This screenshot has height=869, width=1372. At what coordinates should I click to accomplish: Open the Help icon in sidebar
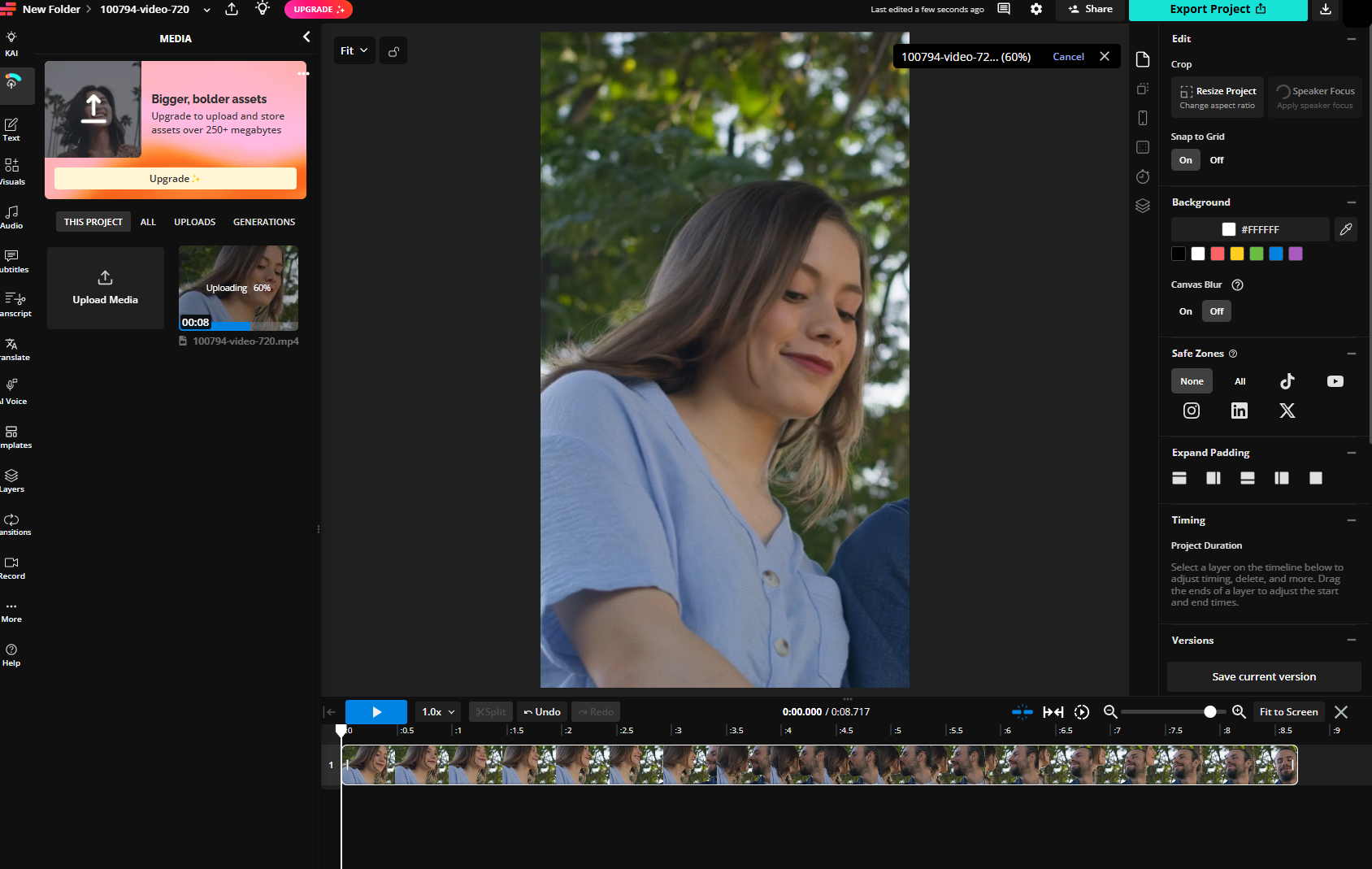tap(11, 654)
